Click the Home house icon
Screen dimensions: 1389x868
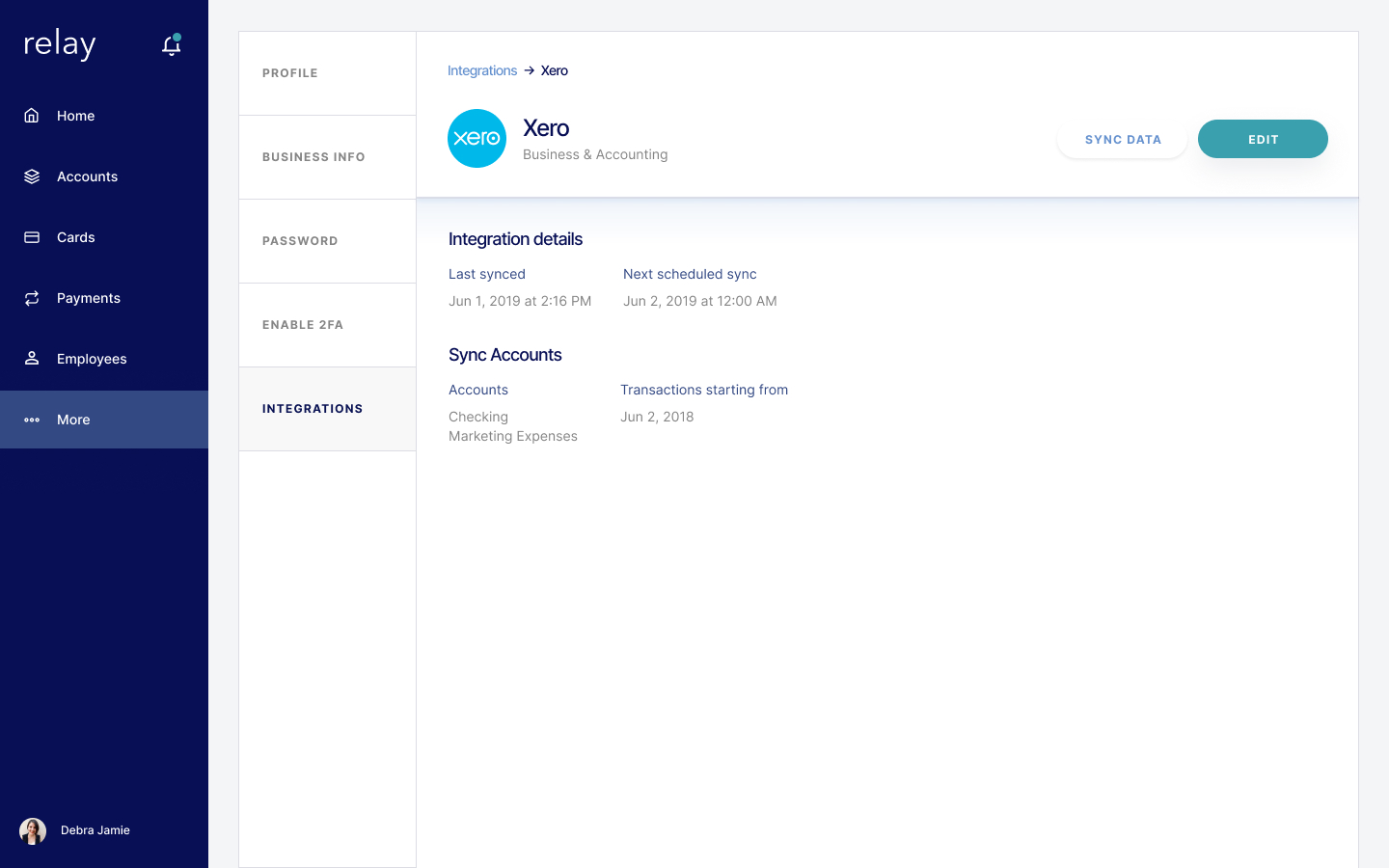[32, 116]
